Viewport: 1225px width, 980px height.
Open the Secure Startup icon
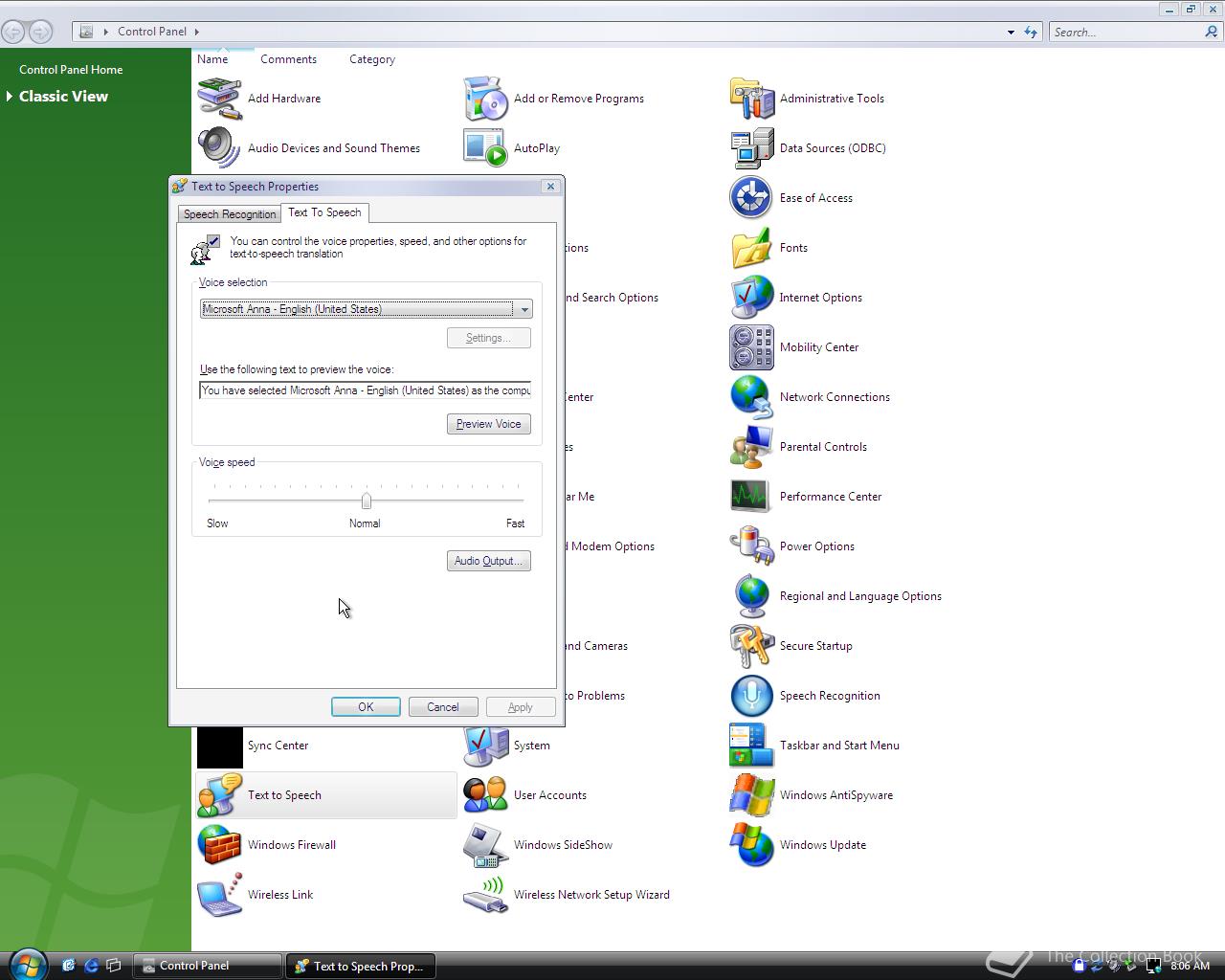tap(751, 646)
